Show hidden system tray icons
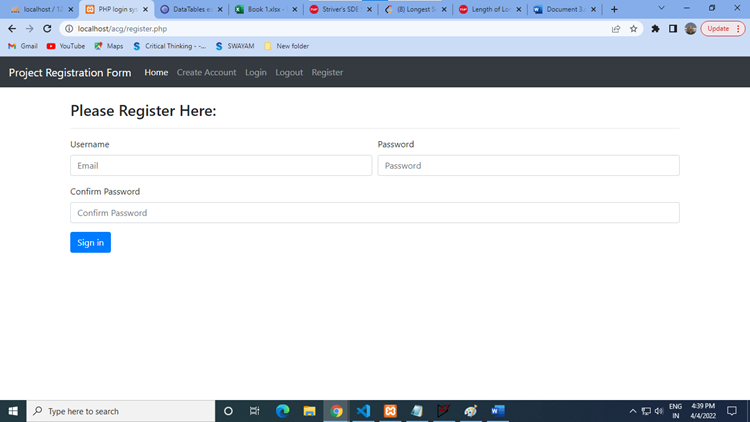Viewport: 750px width, 422px height. click(x=633, y=411)
